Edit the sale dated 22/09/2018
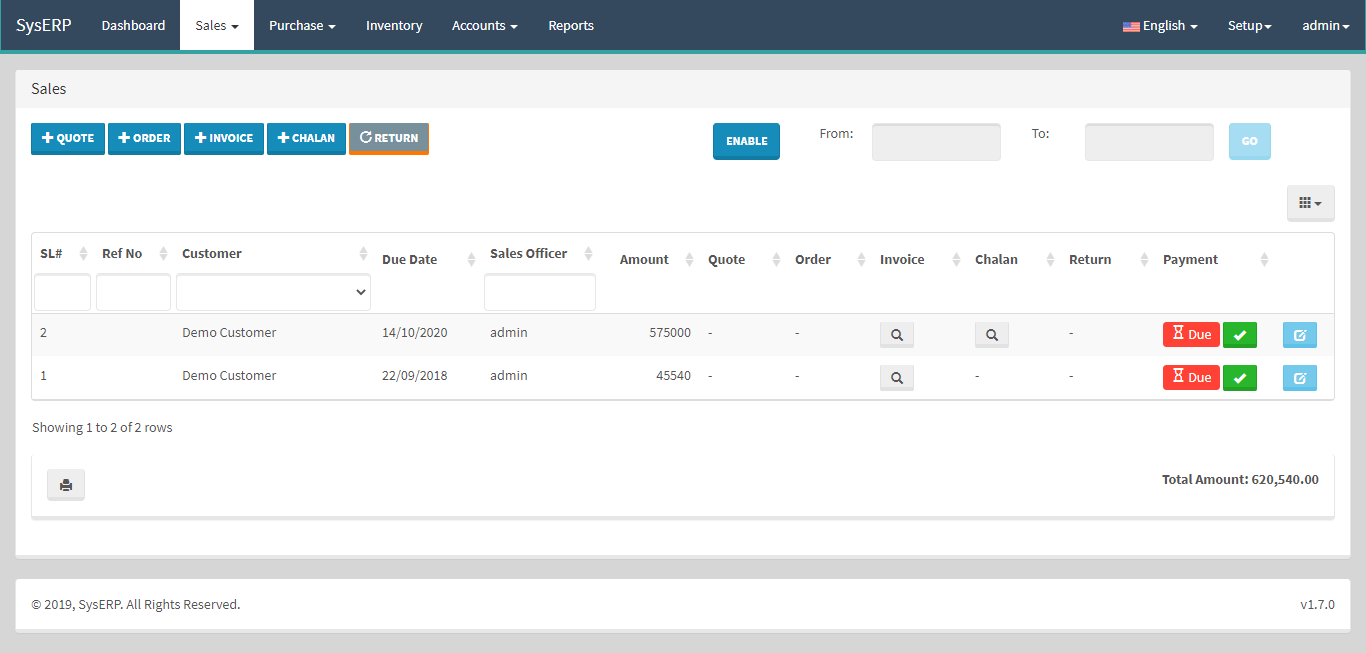 [x=1300, y=378]
